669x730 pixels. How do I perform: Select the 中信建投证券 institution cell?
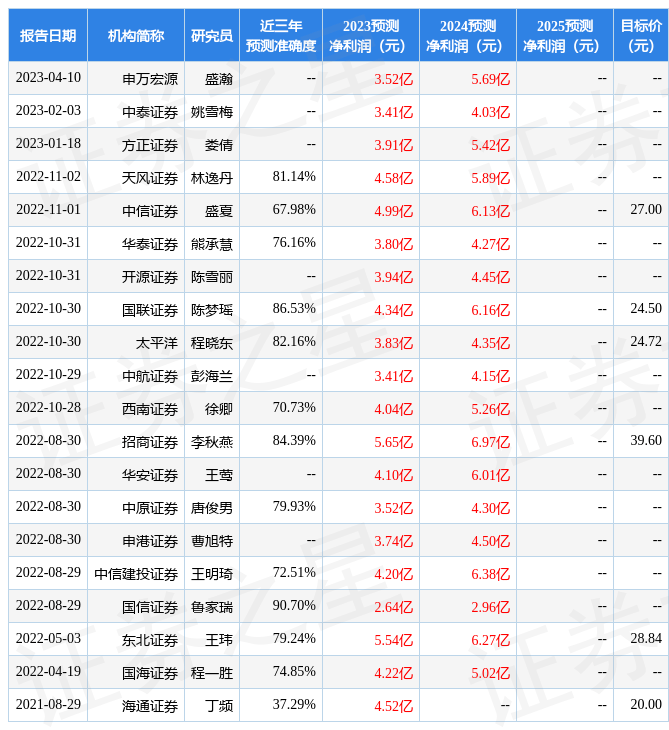click(136, 575)
